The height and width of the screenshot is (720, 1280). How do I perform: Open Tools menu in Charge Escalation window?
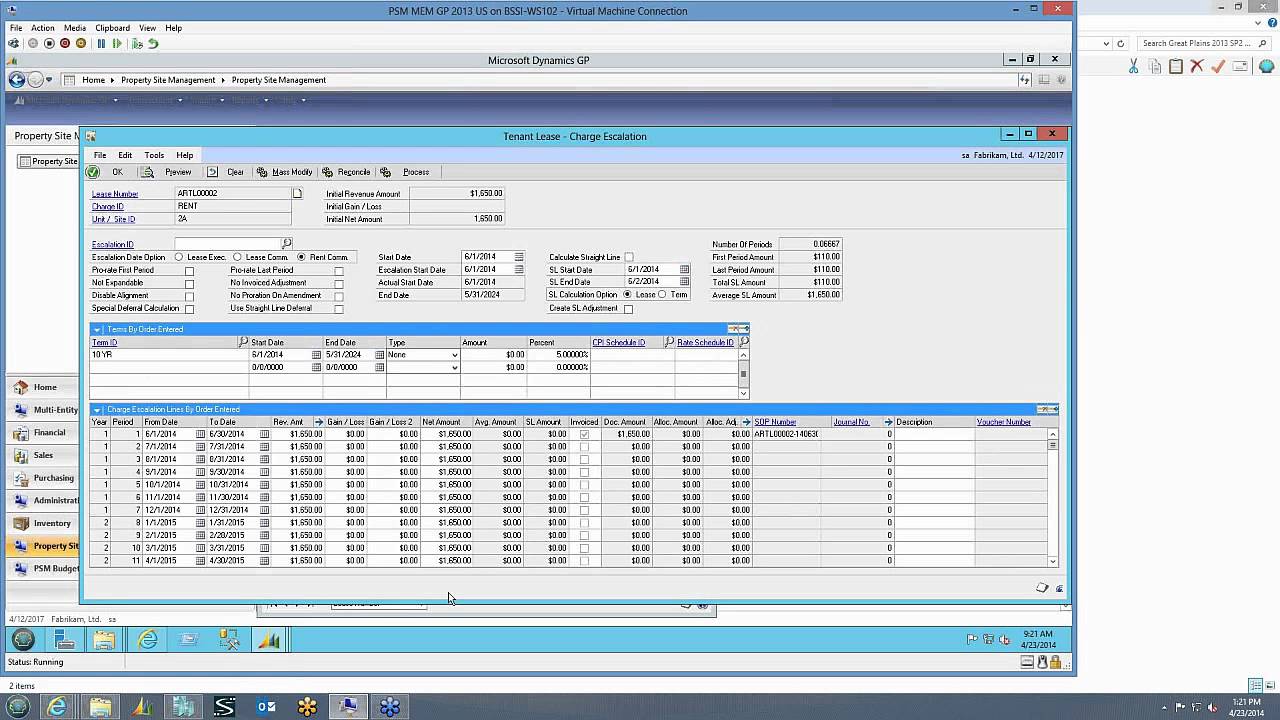tap(154, 155)
